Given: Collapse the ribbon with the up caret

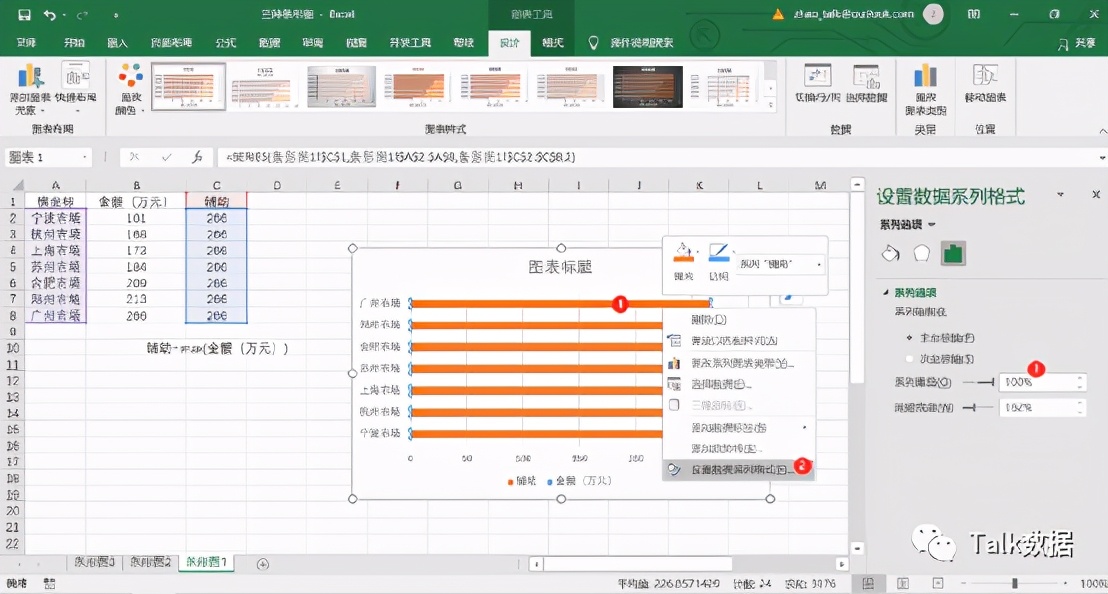Looking at the screenshot, I should (x=1102, y=131).
